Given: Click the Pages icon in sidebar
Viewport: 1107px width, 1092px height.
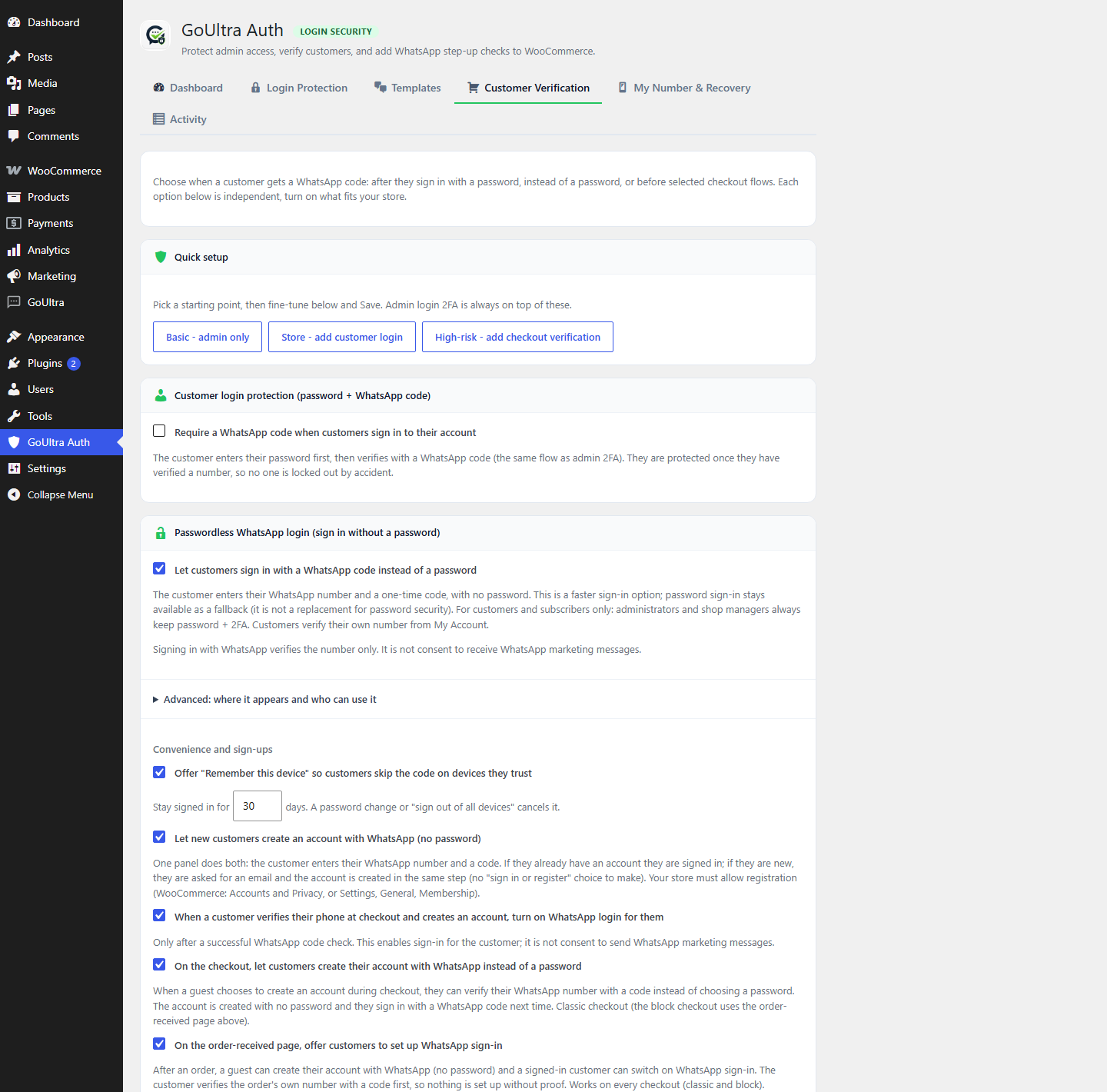Looking at the screenshot, I should pyautogui.click(x=14, y=110).
